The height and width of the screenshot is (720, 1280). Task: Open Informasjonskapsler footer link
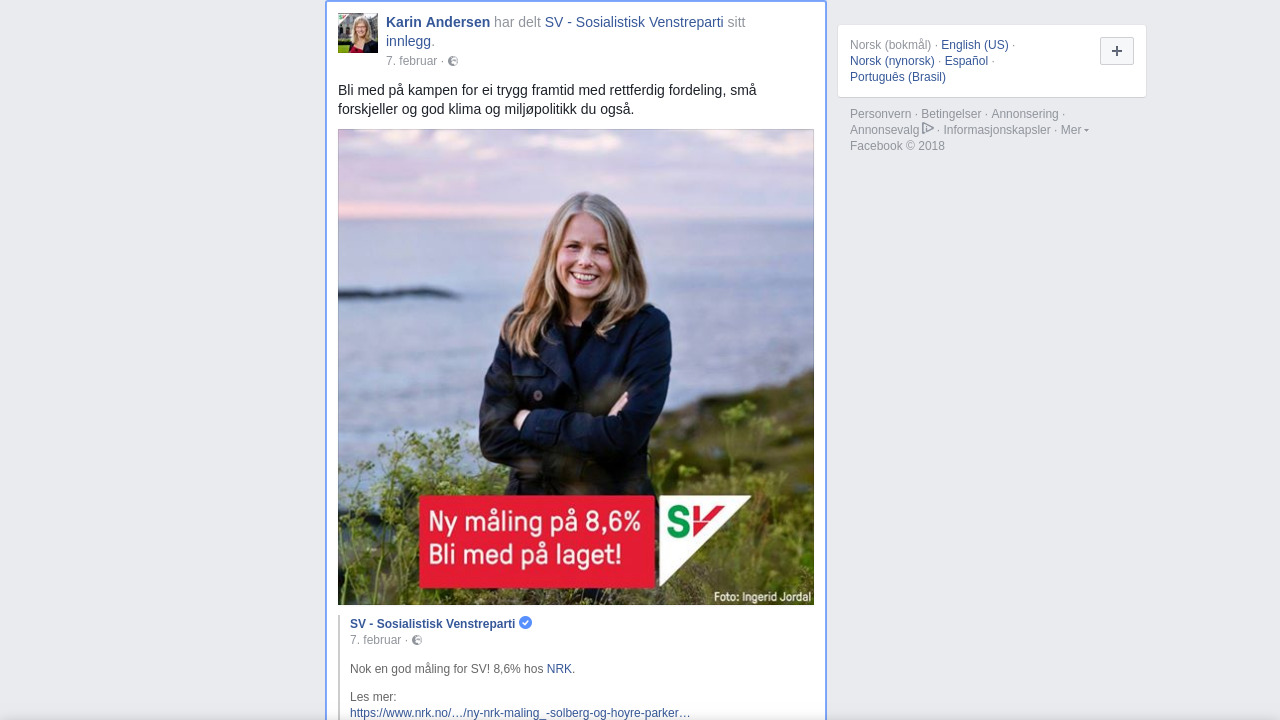997,130
